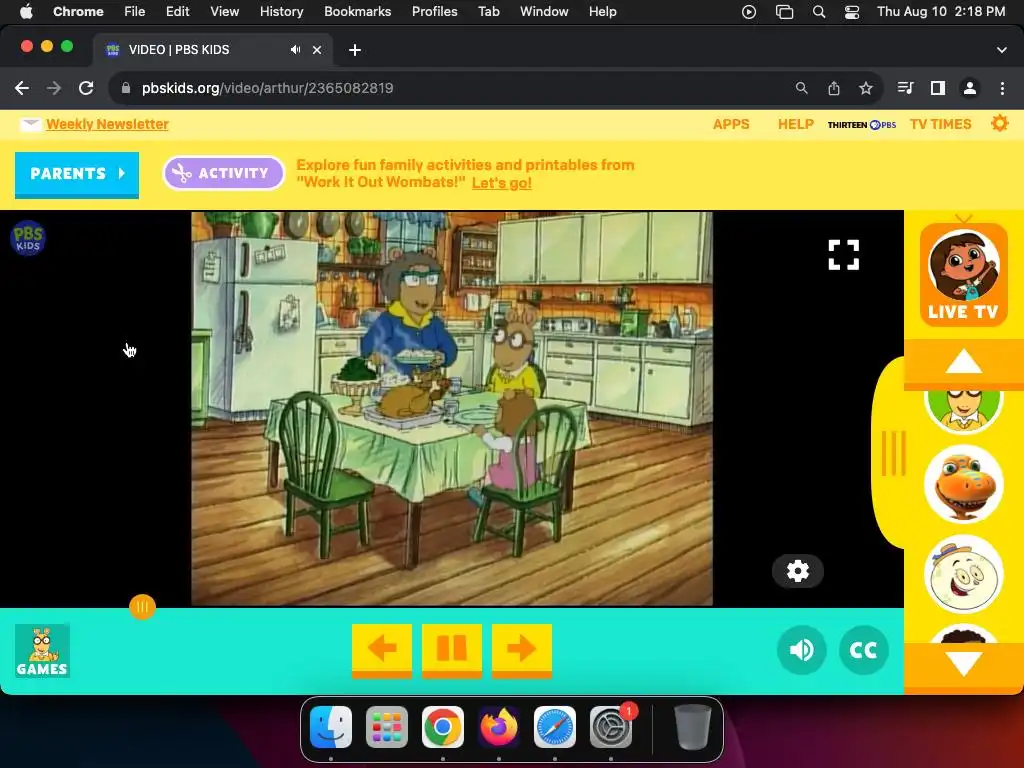Screen dimensions: 1024x768
Task: Skip to previous video with left arrow
Action: click(382, 650)
